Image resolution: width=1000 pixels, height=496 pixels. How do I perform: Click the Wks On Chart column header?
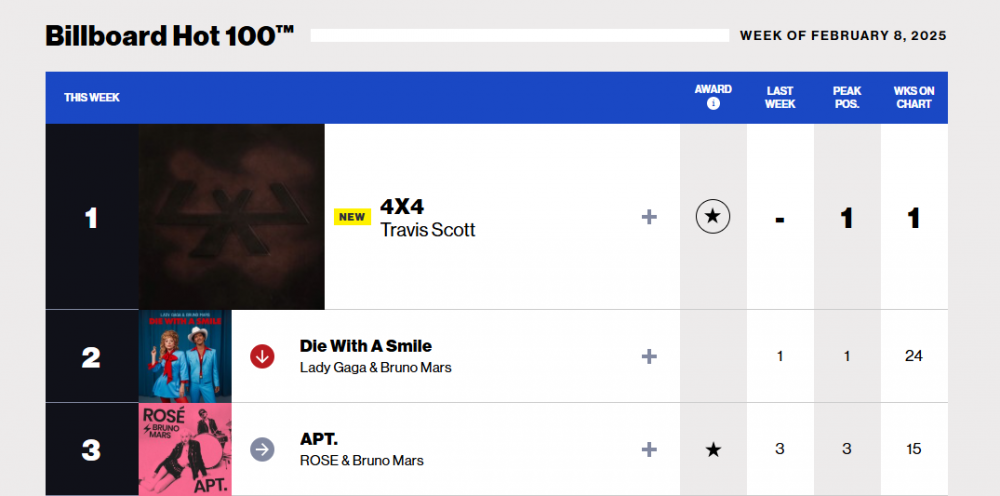pyautogui.click(x=914, y=98)
